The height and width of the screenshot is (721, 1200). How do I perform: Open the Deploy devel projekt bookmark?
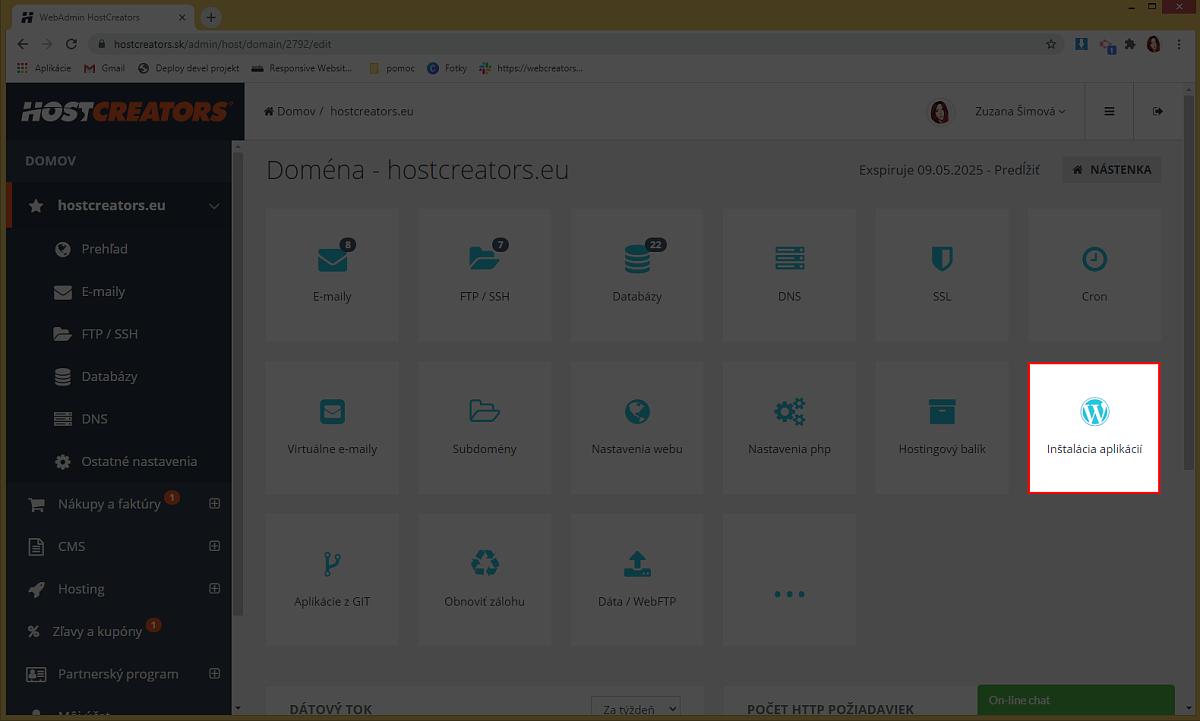coord(189,68)
